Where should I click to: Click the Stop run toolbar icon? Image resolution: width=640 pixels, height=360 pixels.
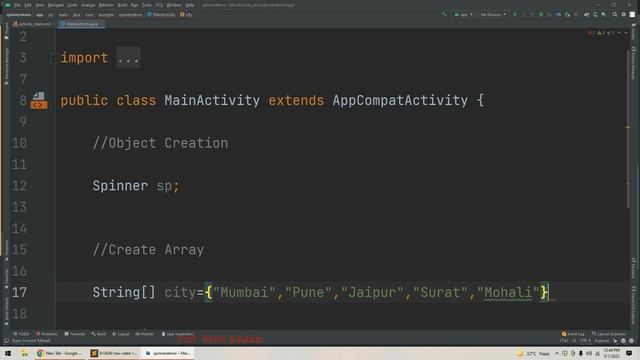tap(576, 14)
